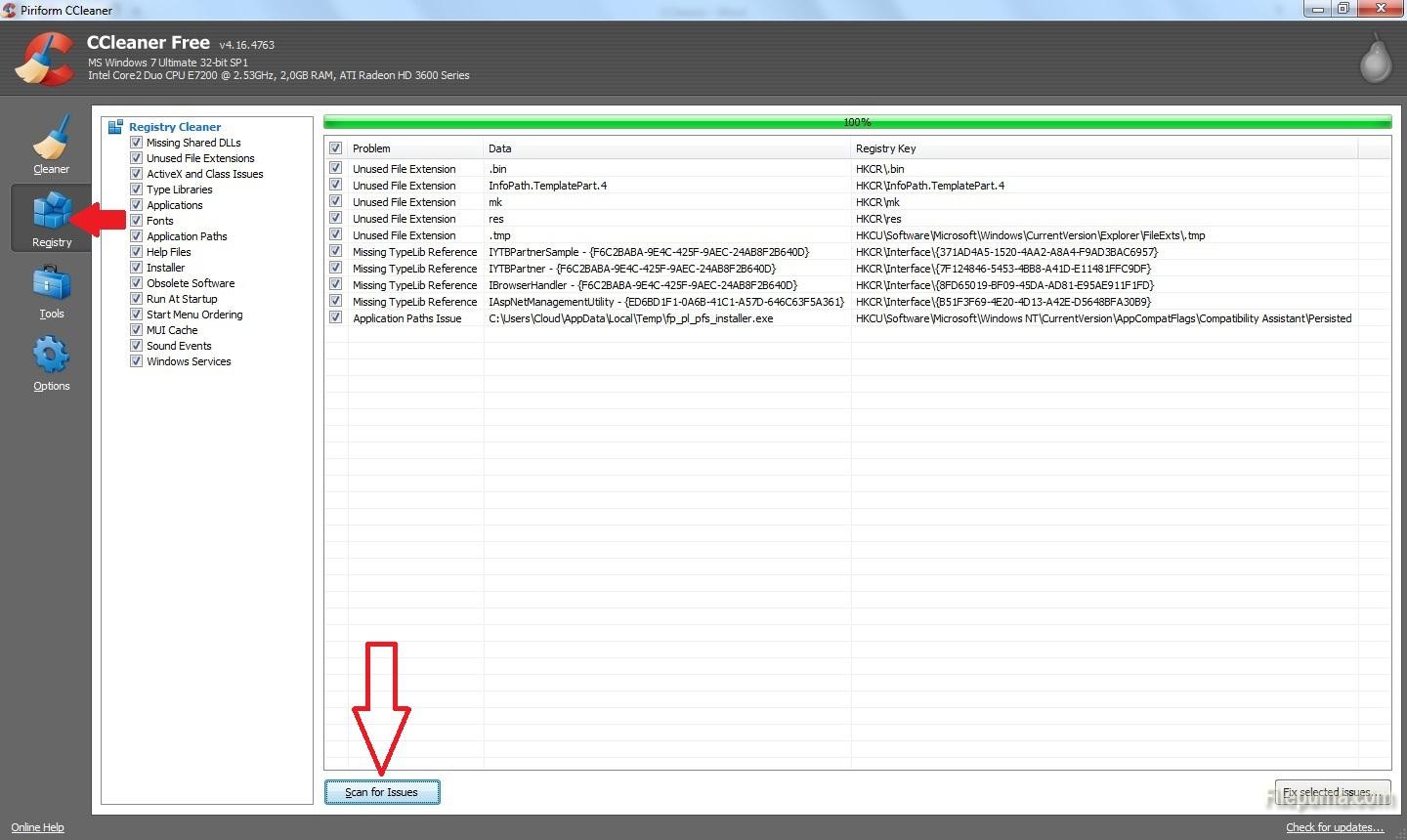Viewport: 1407px width, 840px height.
Task: Toggle Installer checkbox
Action: [137, 268]
